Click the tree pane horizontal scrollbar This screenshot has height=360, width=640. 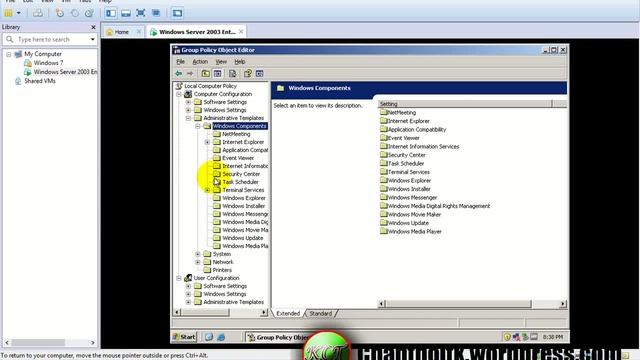coord(220,312)
